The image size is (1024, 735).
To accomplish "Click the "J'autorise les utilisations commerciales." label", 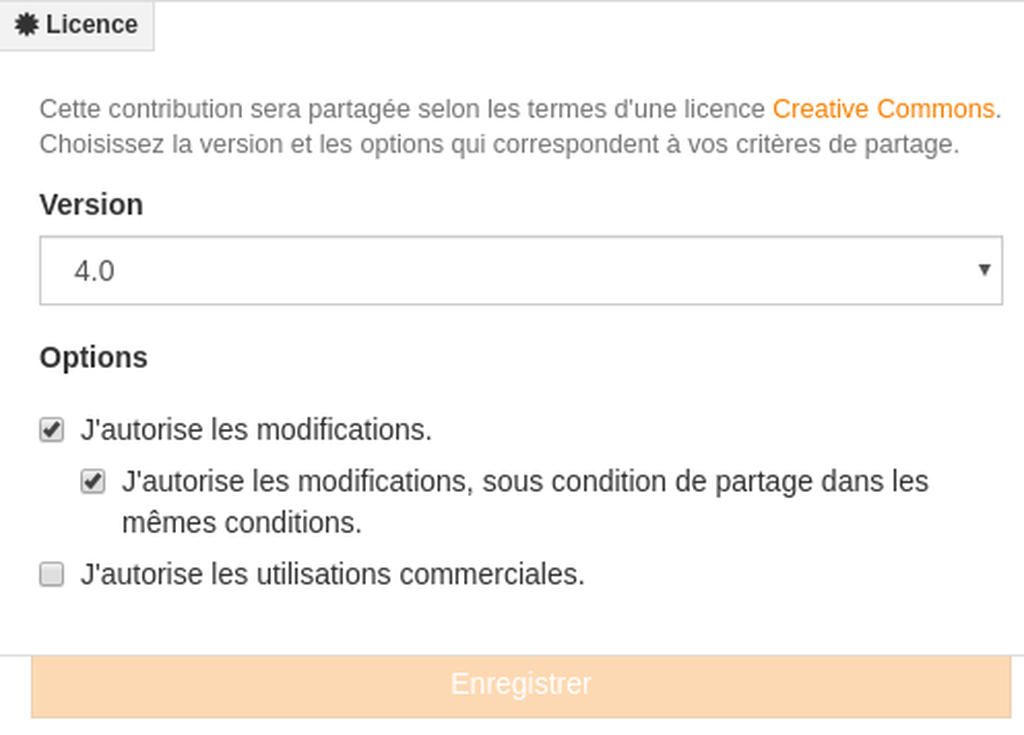I will pos(332,574).
